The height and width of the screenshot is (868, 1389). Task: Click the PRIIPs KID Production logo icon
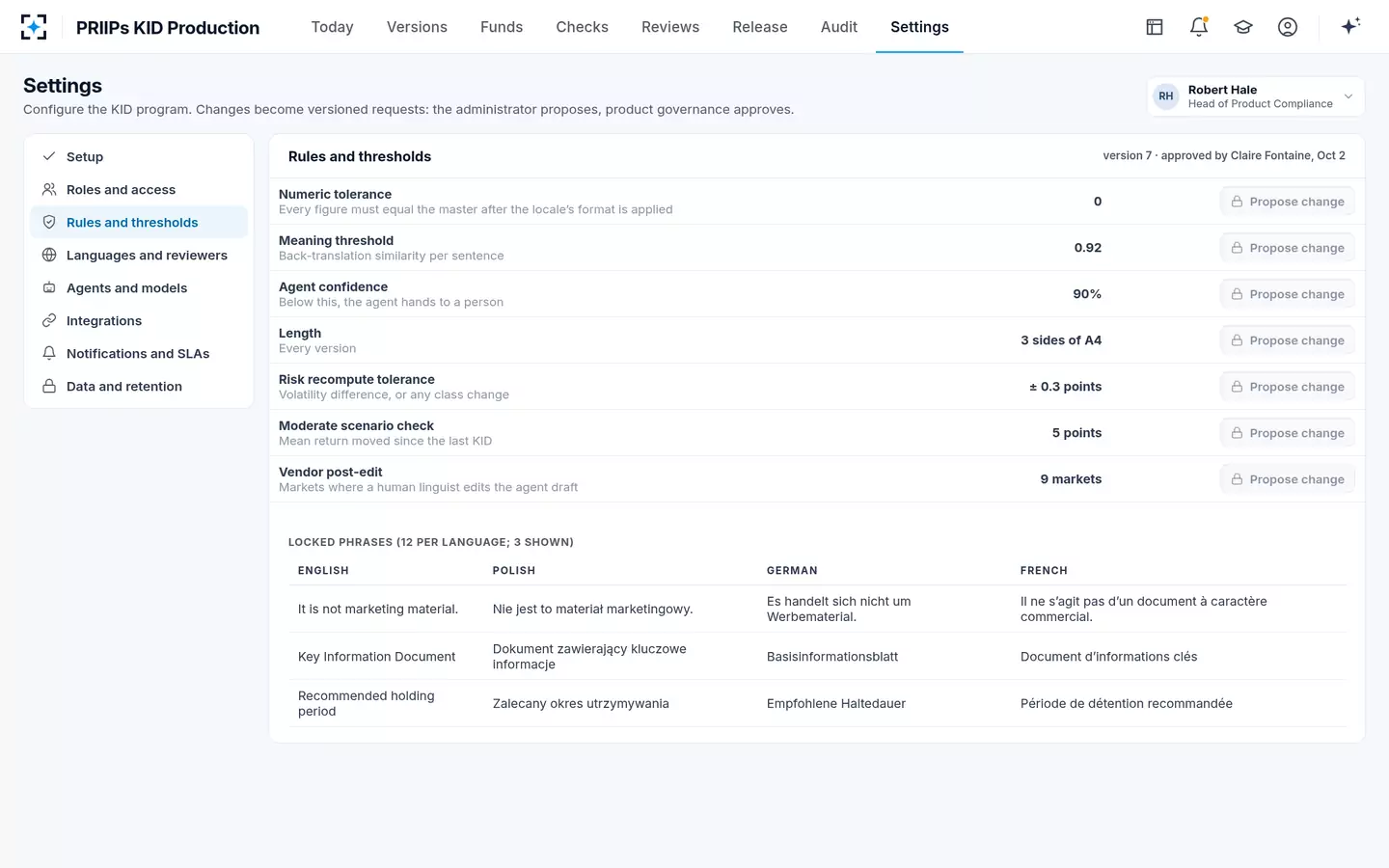click(34, 27)
